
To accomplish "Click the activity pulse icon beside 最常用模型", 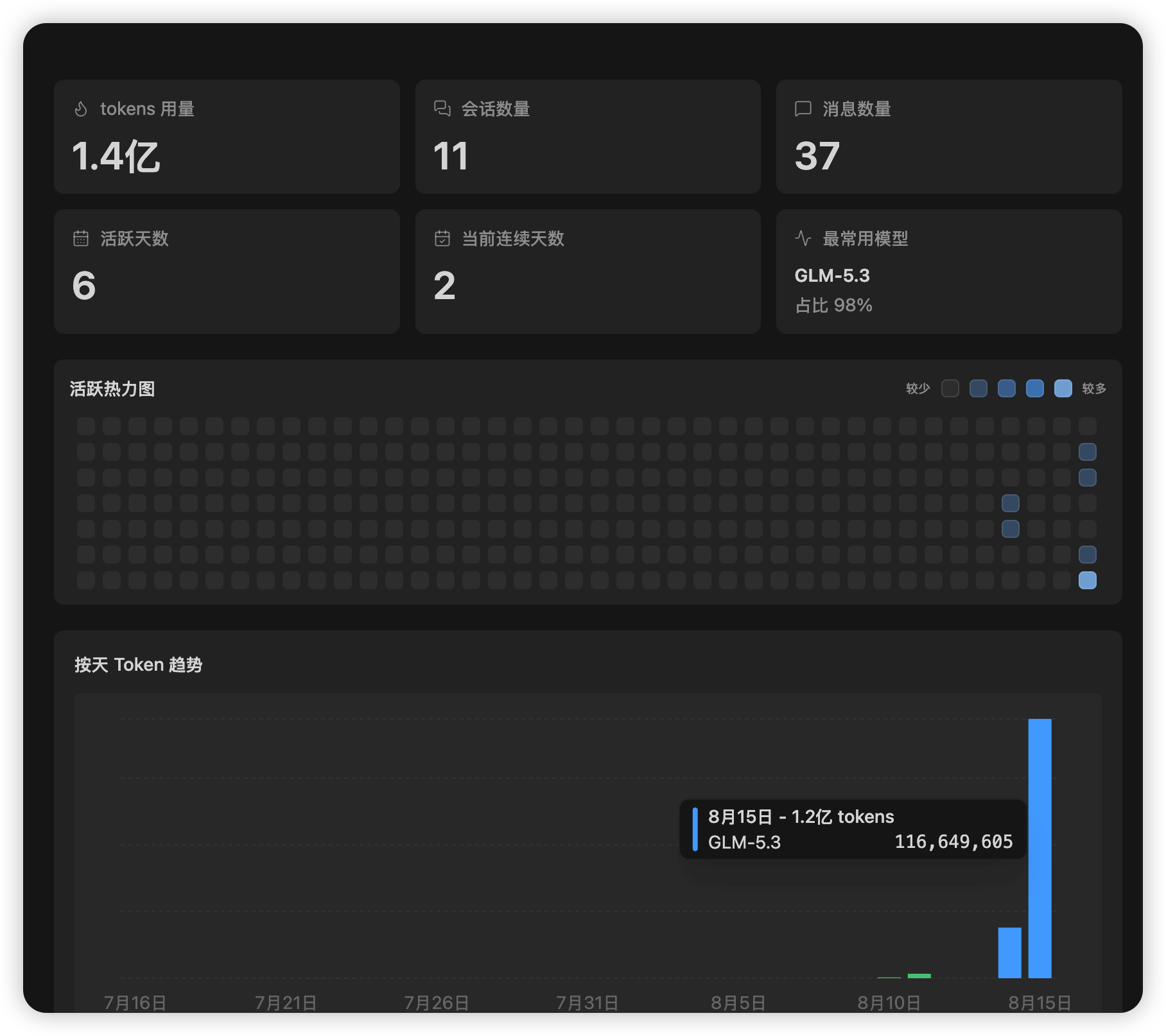I will [x=803, y=239].
